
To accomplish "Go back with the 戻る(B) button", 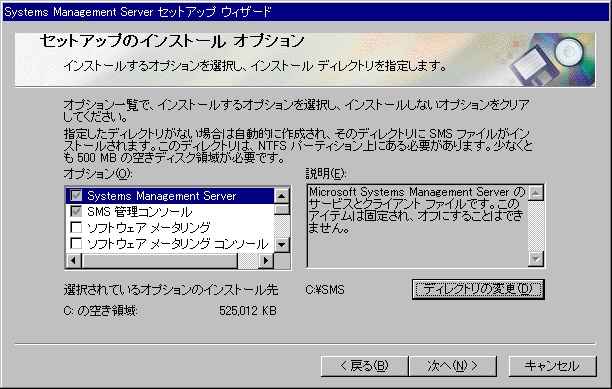I will pos(364,366).
